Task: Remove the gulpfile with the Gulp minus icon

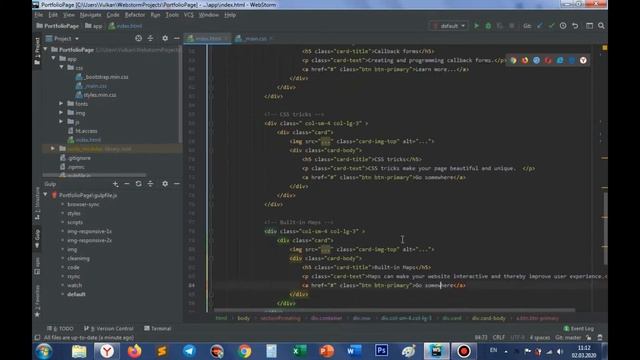Action: click(127, 184)
